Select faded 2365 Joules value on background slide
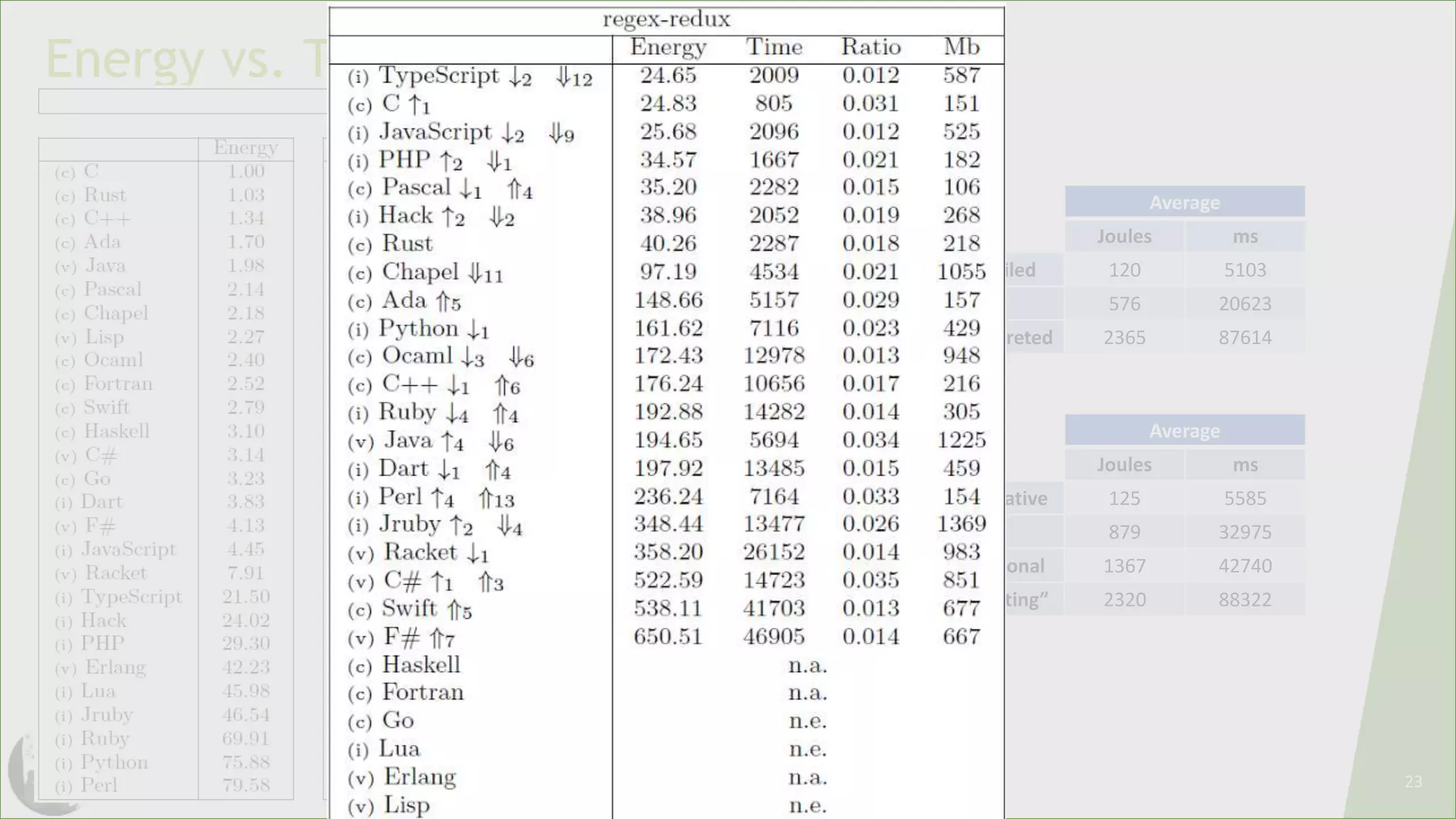The image size is (1456, 819). coord(1124,338)
